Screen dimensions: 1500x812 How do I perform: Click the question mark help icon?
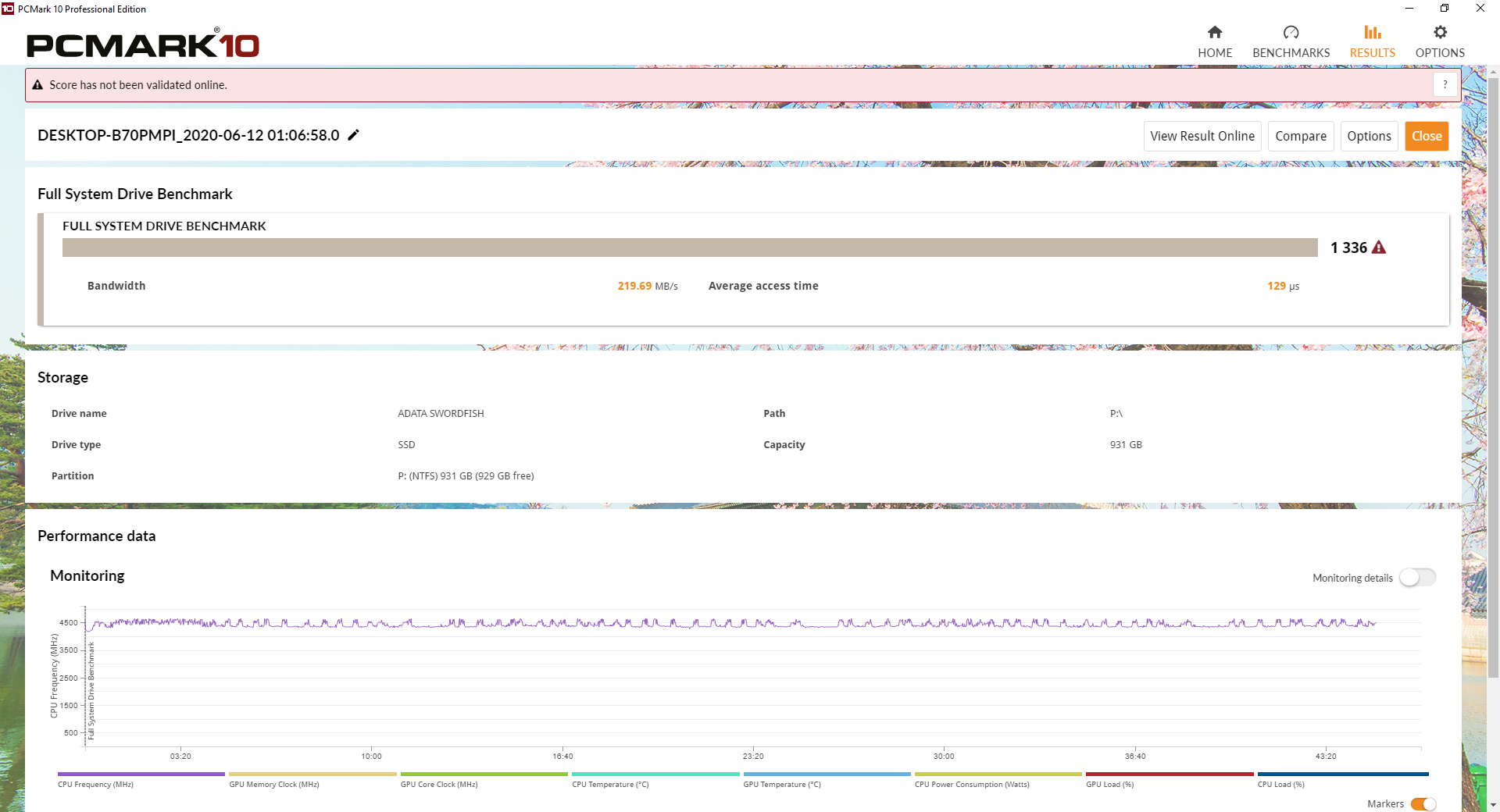tap(1445, 84)
